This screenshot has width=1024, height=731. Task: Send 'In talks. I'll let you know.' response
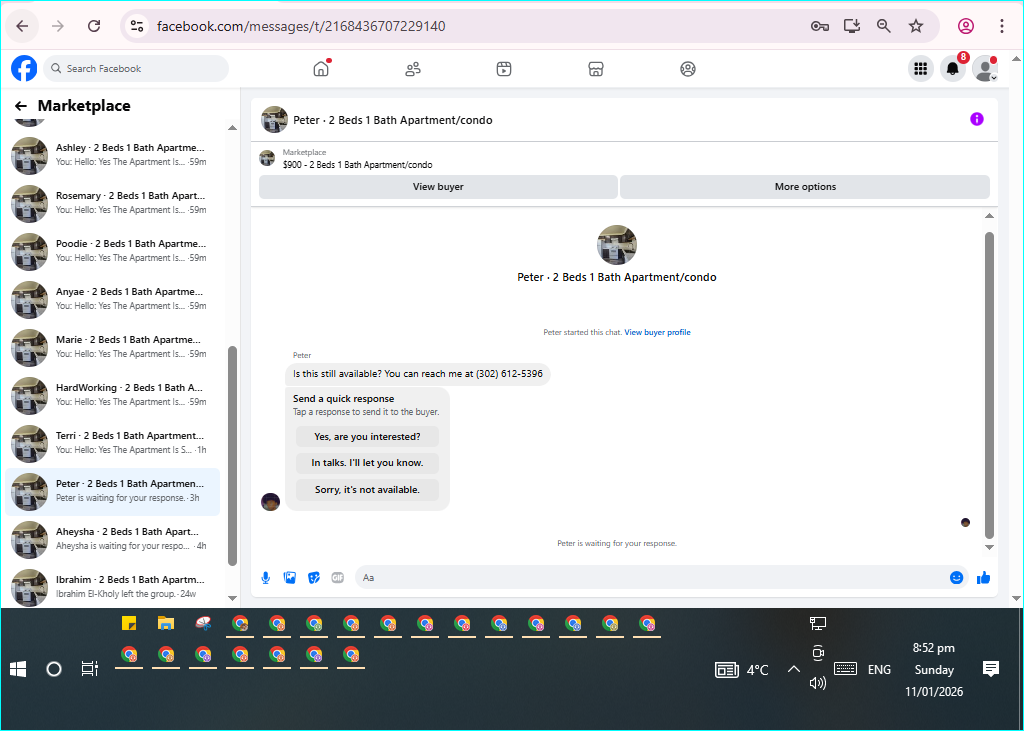367,463
